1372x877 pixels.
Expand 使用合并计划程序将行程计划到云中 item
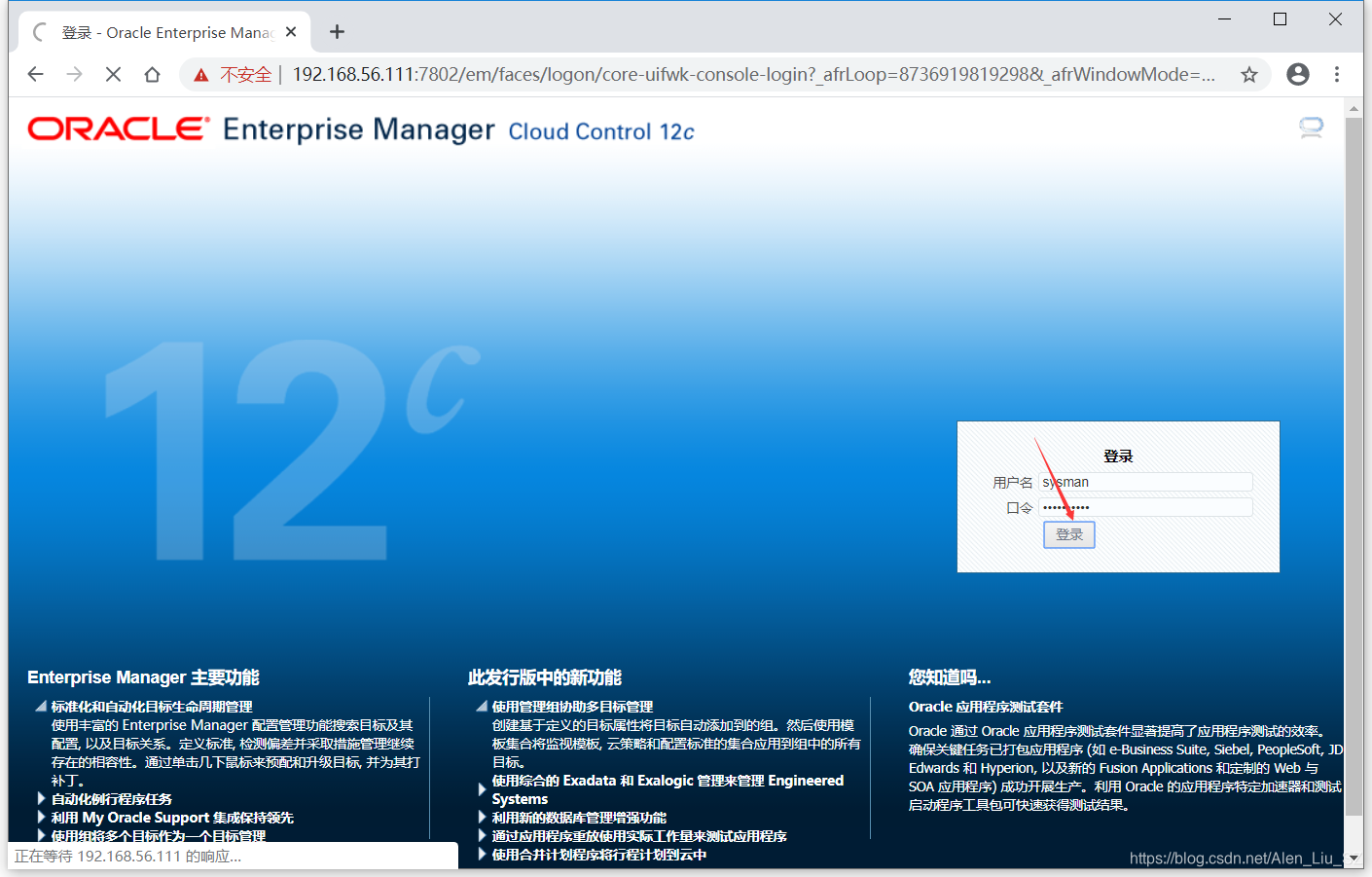click(482, 854)
